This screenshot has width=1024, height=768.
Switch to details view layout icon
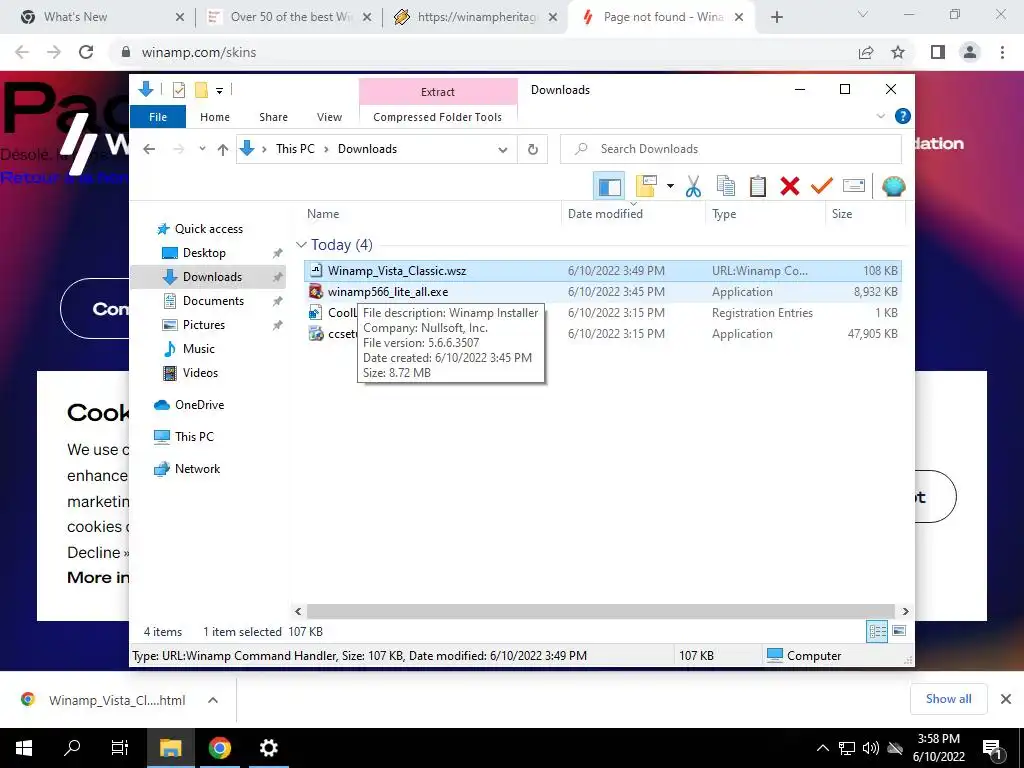tap(877, 631)
